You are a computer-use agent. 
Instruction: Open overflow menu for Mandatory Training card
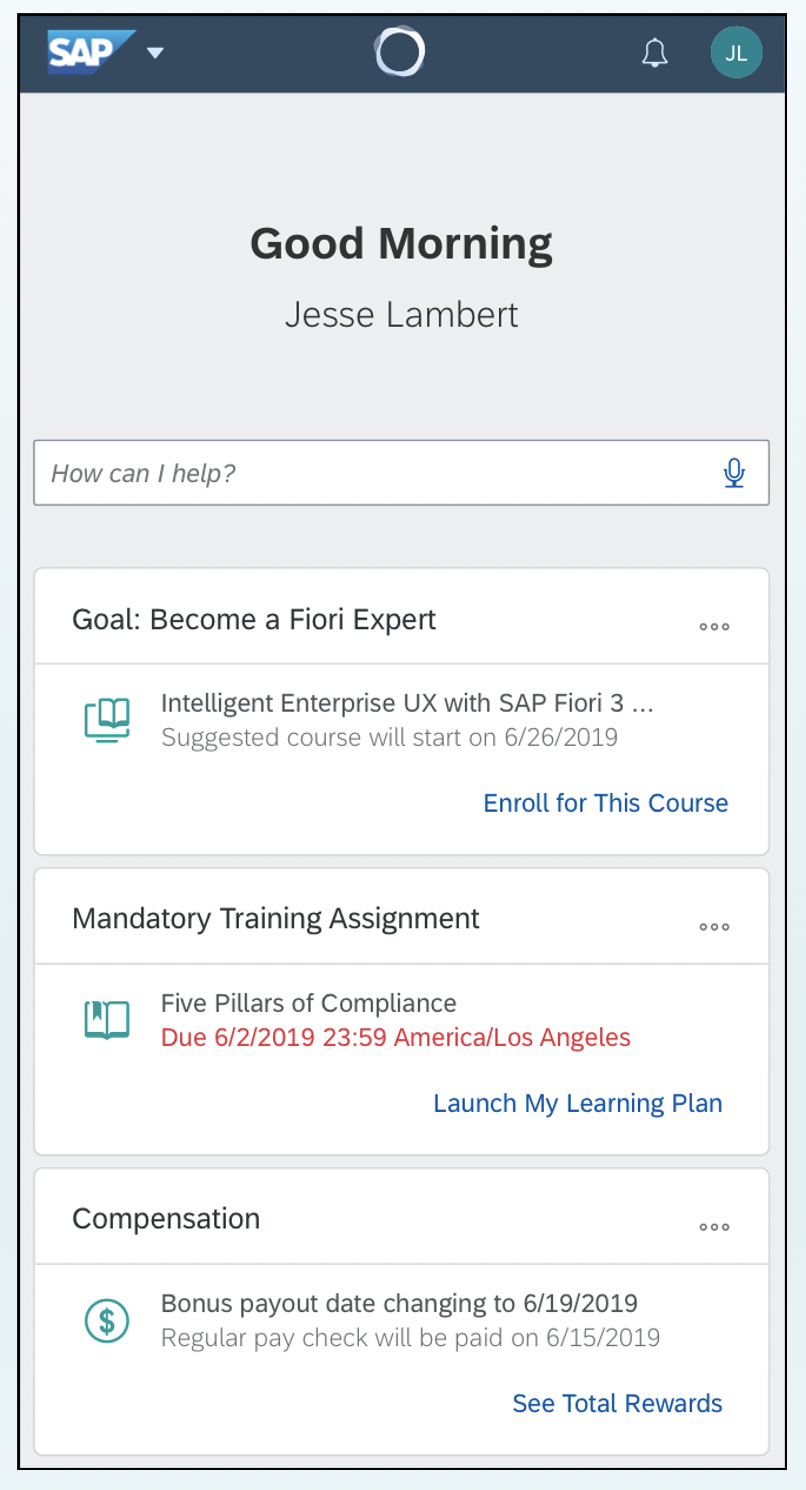(714, 927)
